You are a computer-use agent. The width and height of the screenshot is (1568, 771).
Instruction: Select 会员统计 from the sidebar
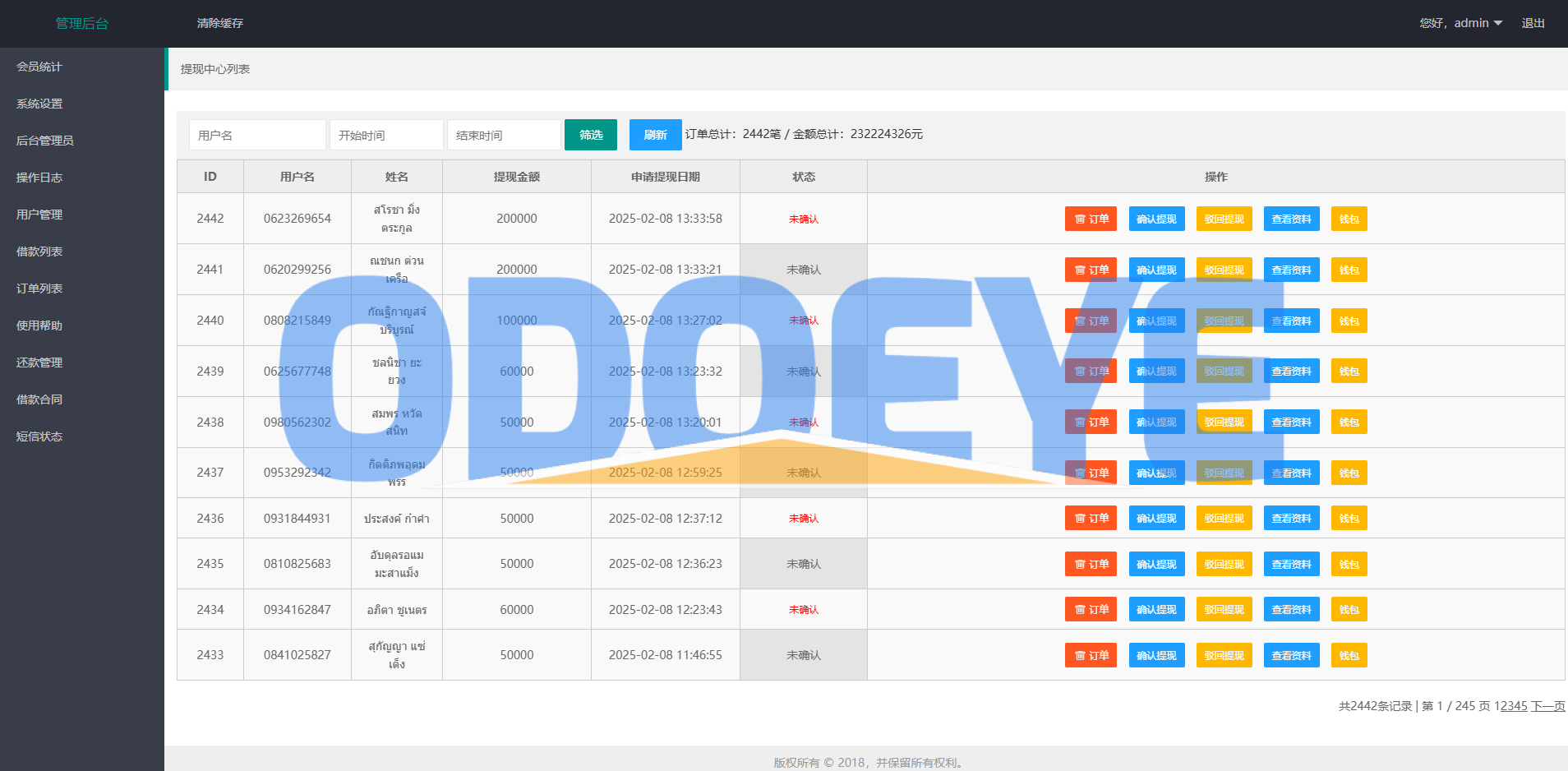[x=39, y=67]
